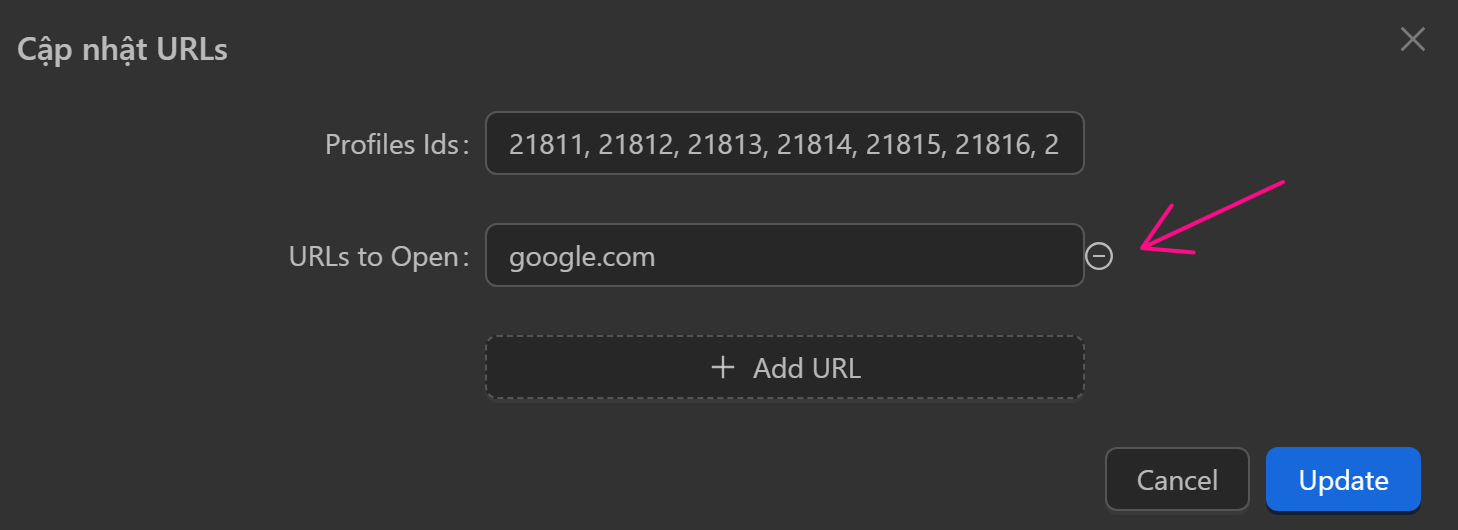The width and height of the screenshot is (1458, 530).
Task: Focus the Profiles Ids input field
Action: (784, 143)
